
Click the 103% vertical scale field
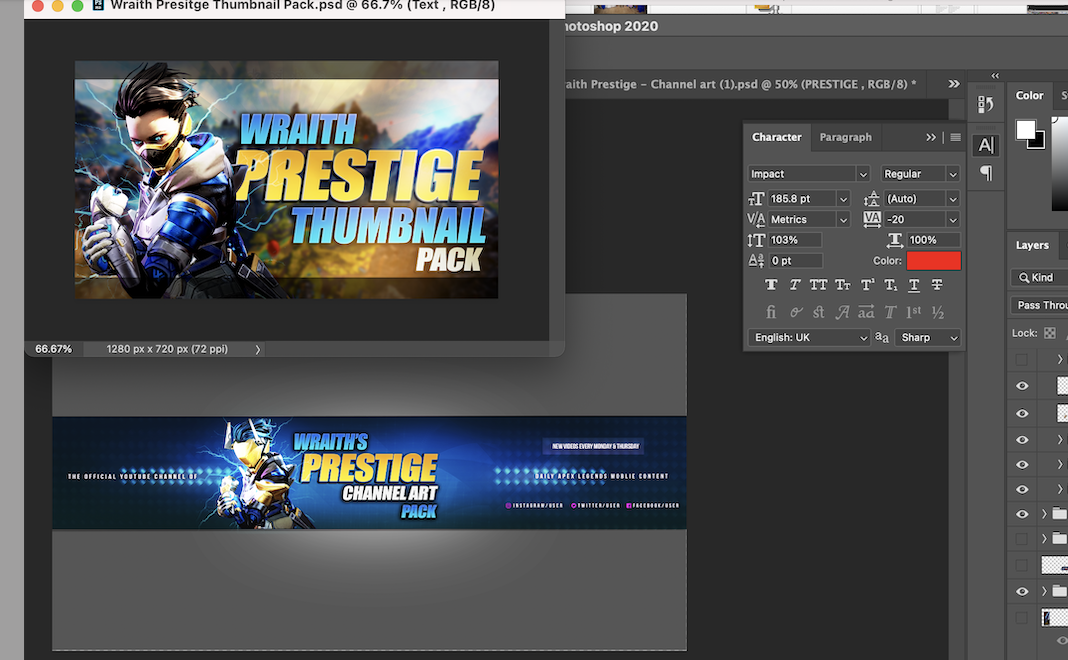coord(795,240)
